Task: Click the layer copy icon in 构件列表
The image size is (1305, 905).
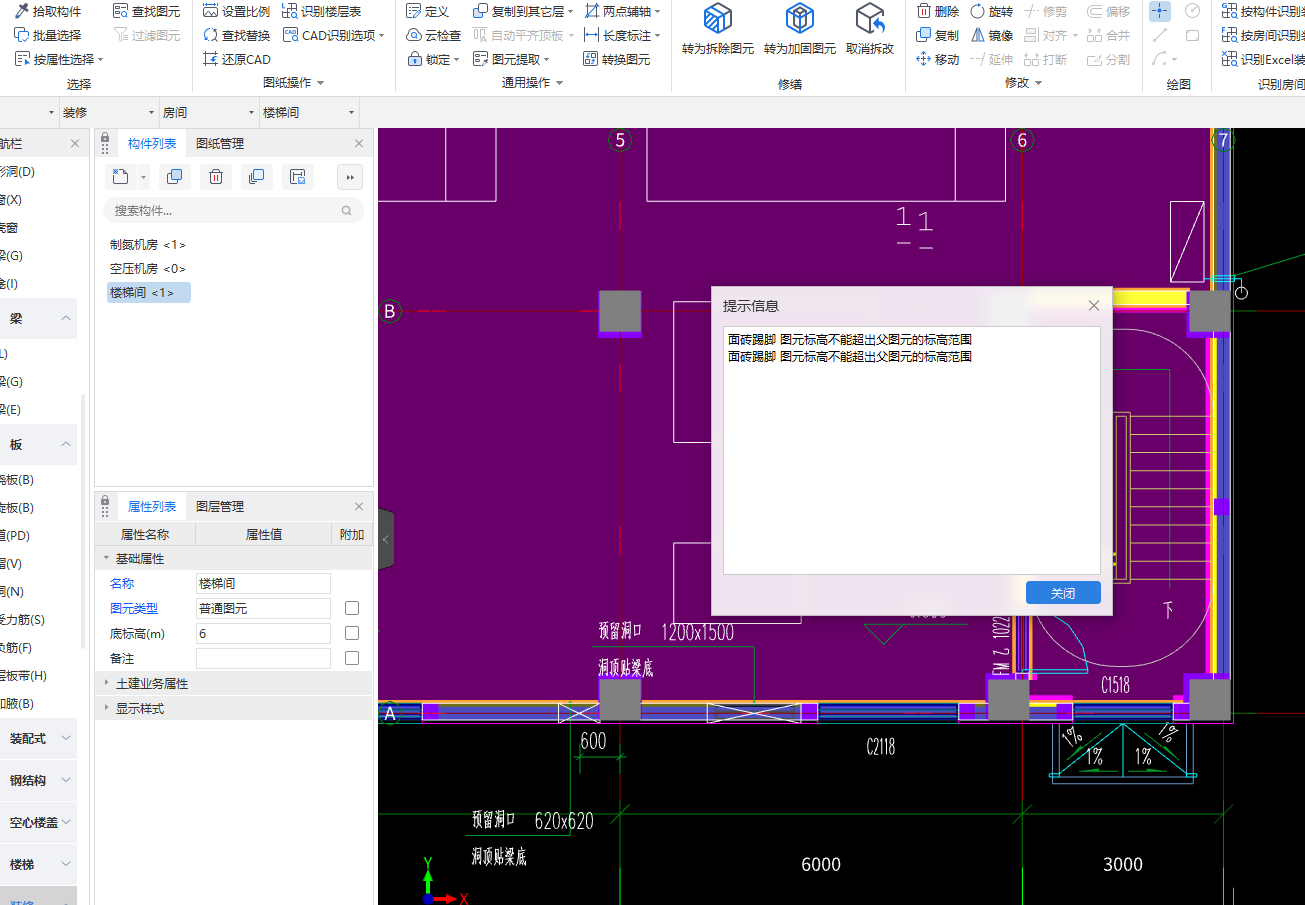Action: (x=257, y=177)
